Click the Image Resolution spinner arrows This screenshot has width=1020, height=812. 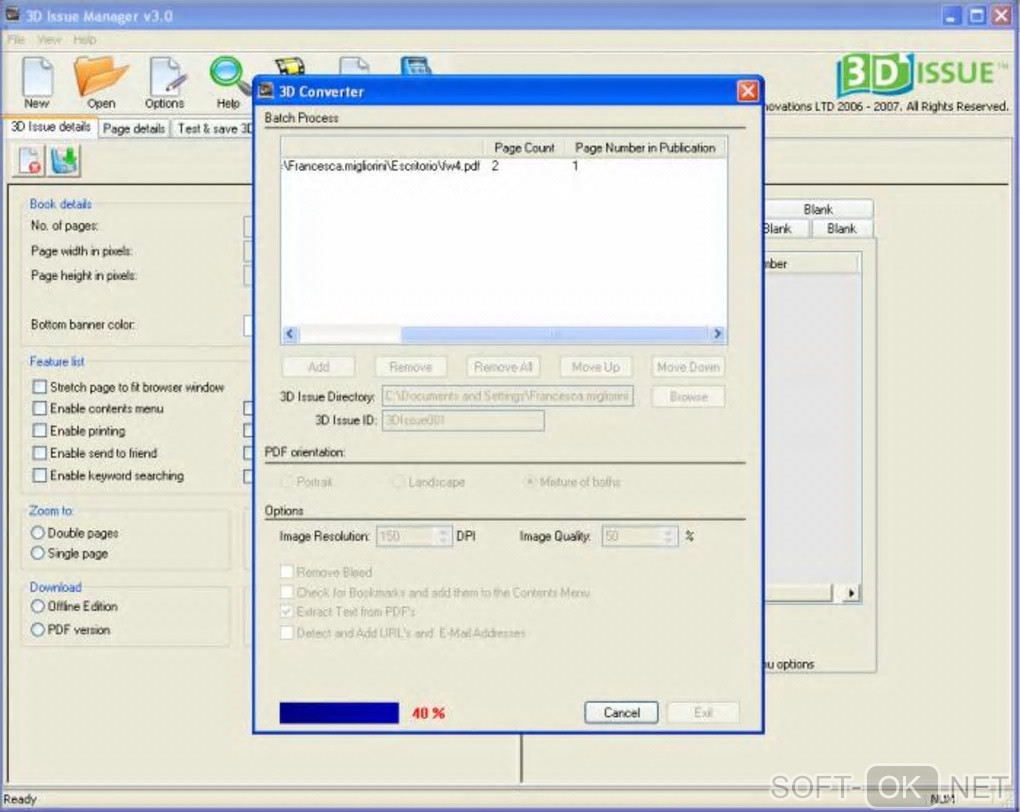tap(443, 536)
